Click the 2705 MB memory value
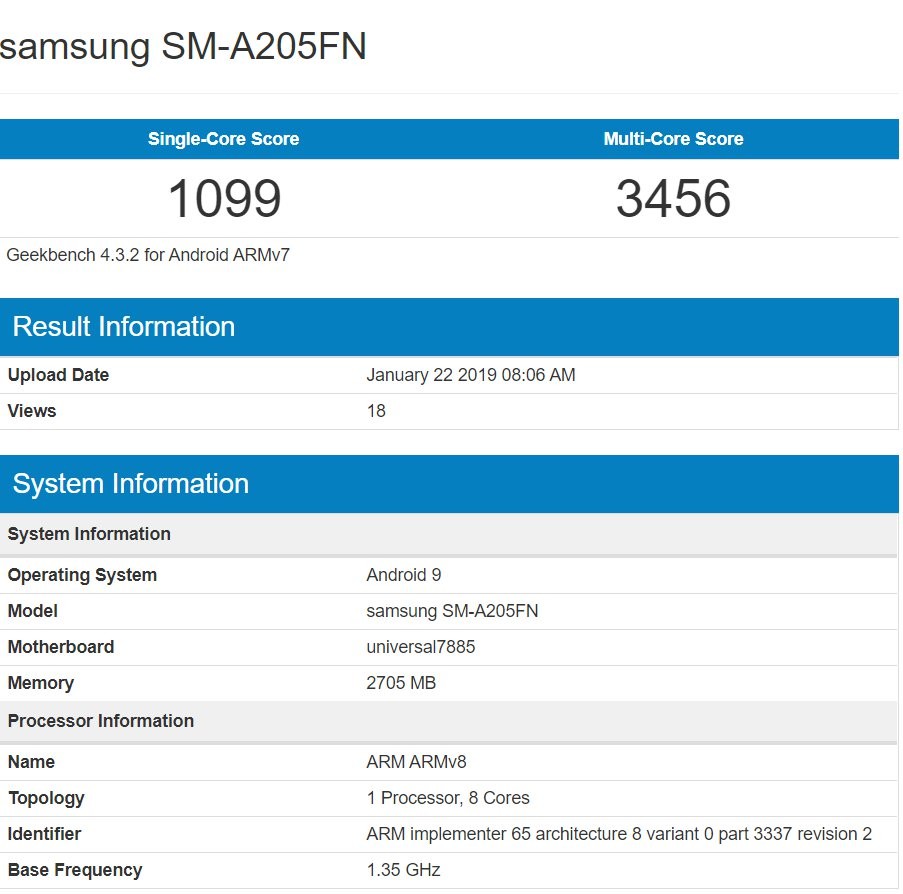 401,683
